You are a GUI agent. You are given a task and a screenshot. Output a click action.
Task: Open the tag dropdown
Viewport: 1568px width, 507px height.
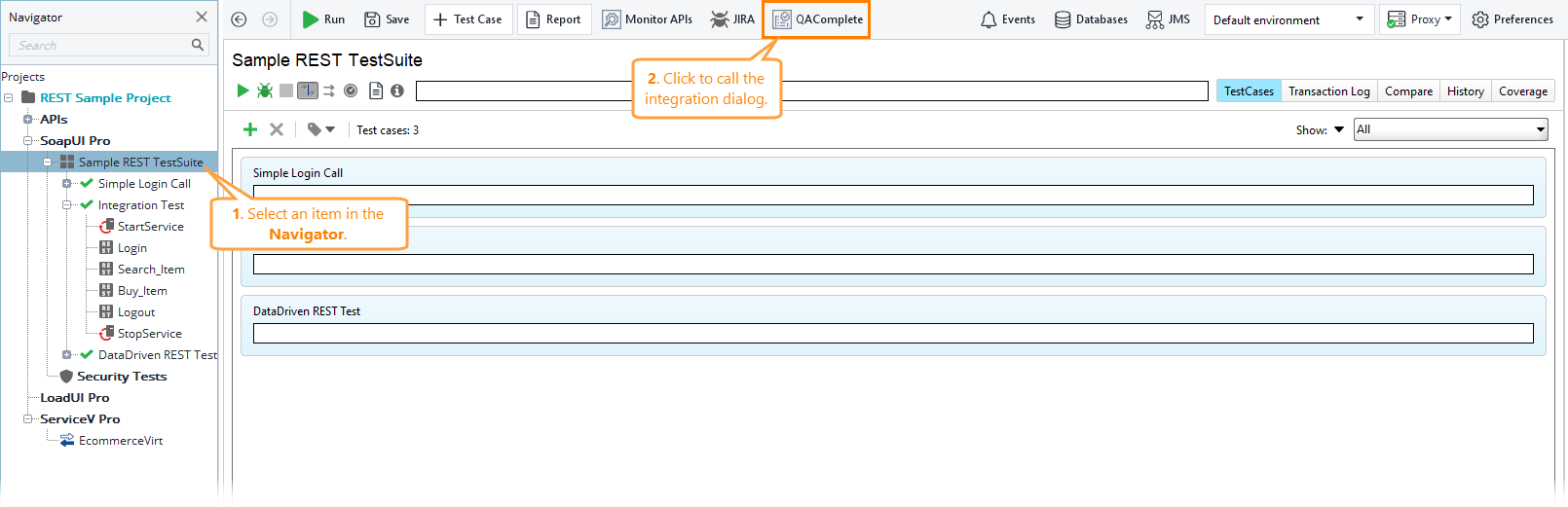[x=320, y=129]
